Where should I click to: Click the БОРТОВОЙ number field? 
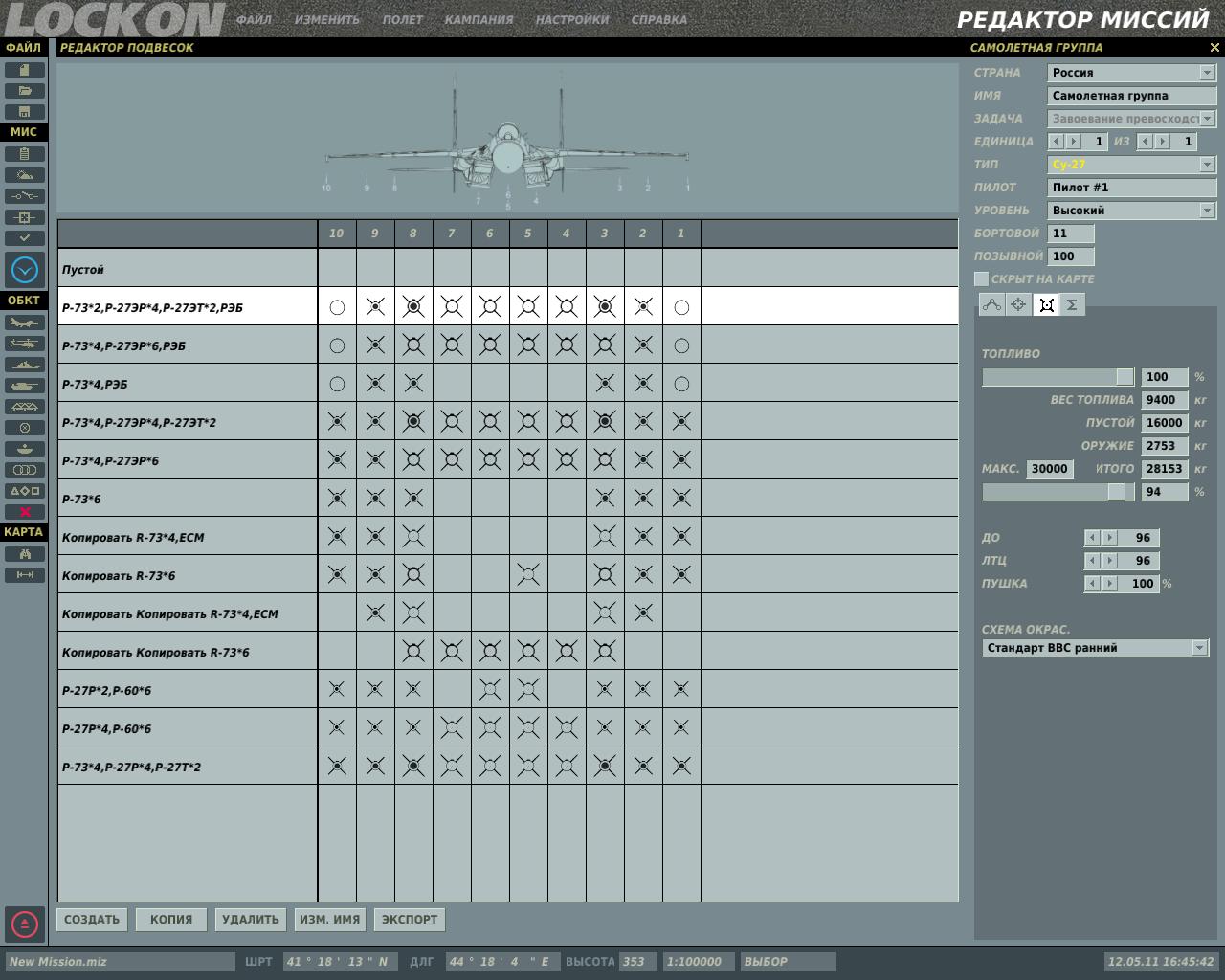(1071, 234)
